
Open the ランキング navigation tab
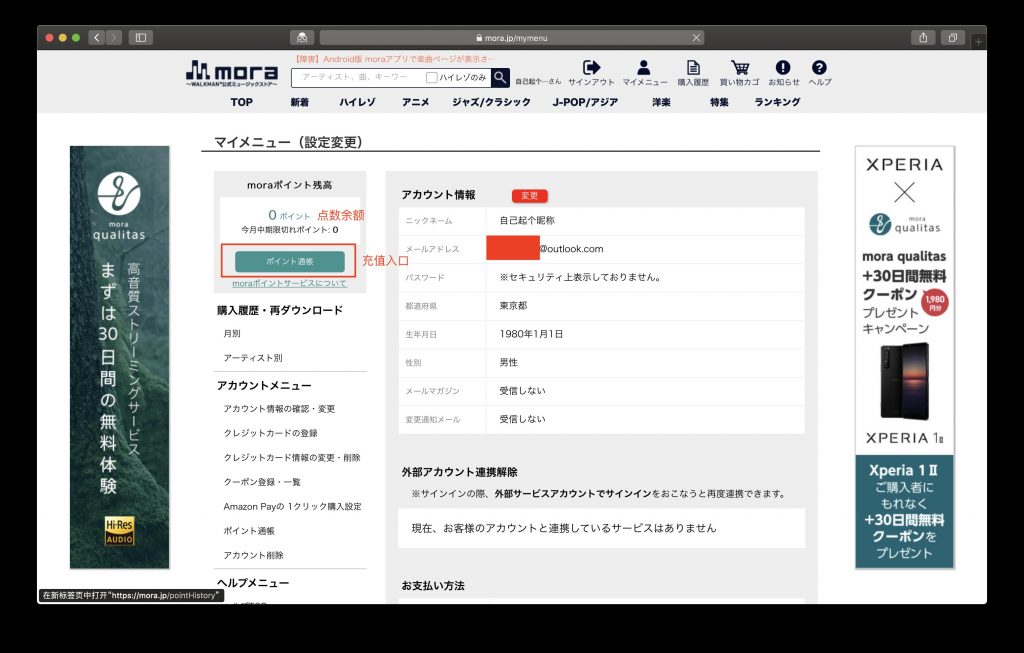click(x=777, y=102)
